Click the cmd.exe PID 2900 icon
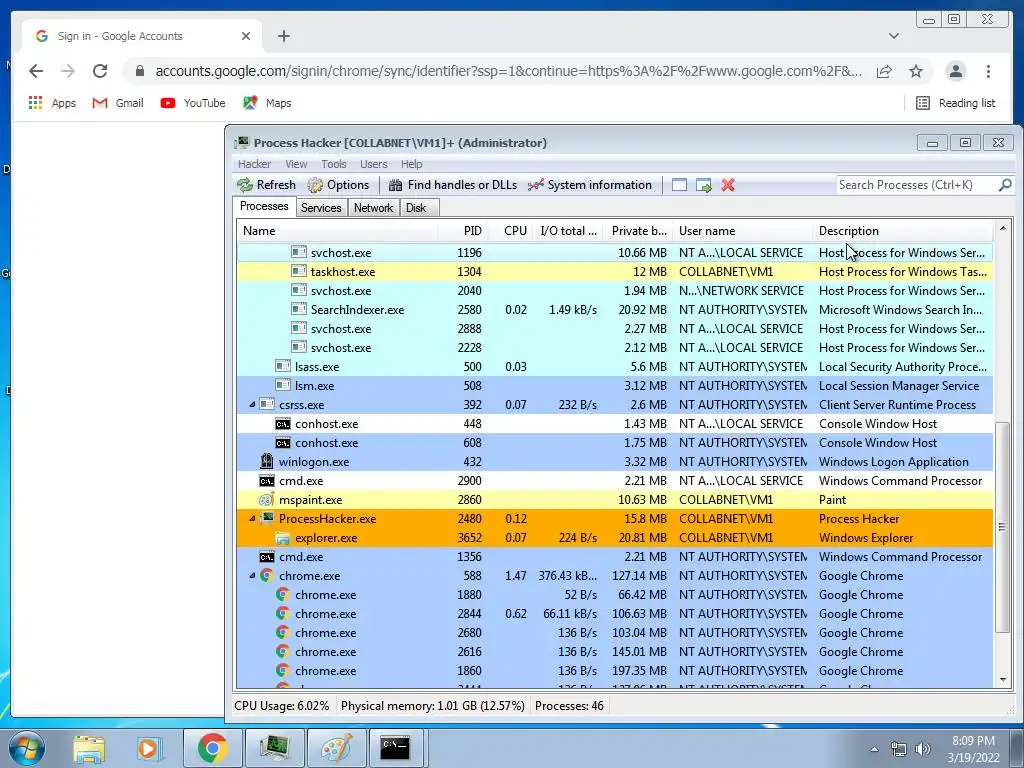This screenshot has width=1024, height=768. point(266,481)
